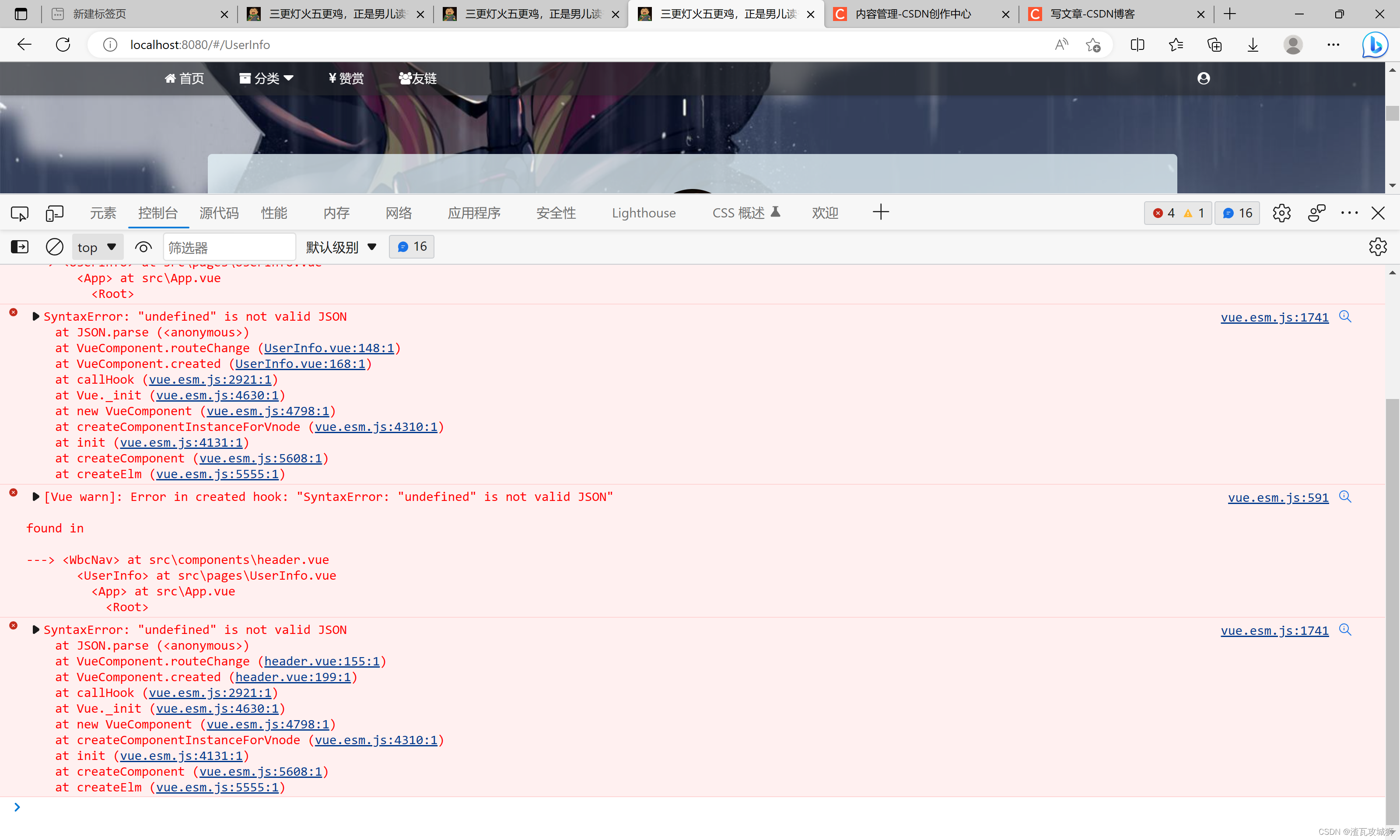1400x840 pixels.
Task: Open browser settings and more menu
Action: pyautogui.click(x=1333, y=44)
